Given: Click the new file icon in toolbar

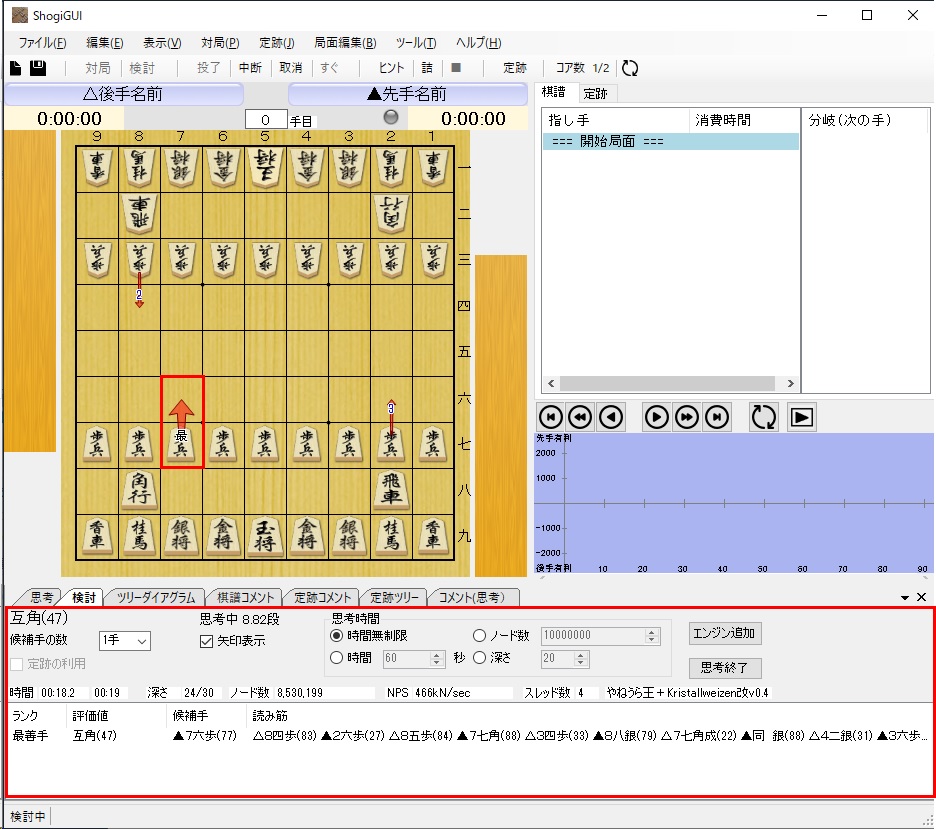Looking at the screenshot, I should [16, 68].
